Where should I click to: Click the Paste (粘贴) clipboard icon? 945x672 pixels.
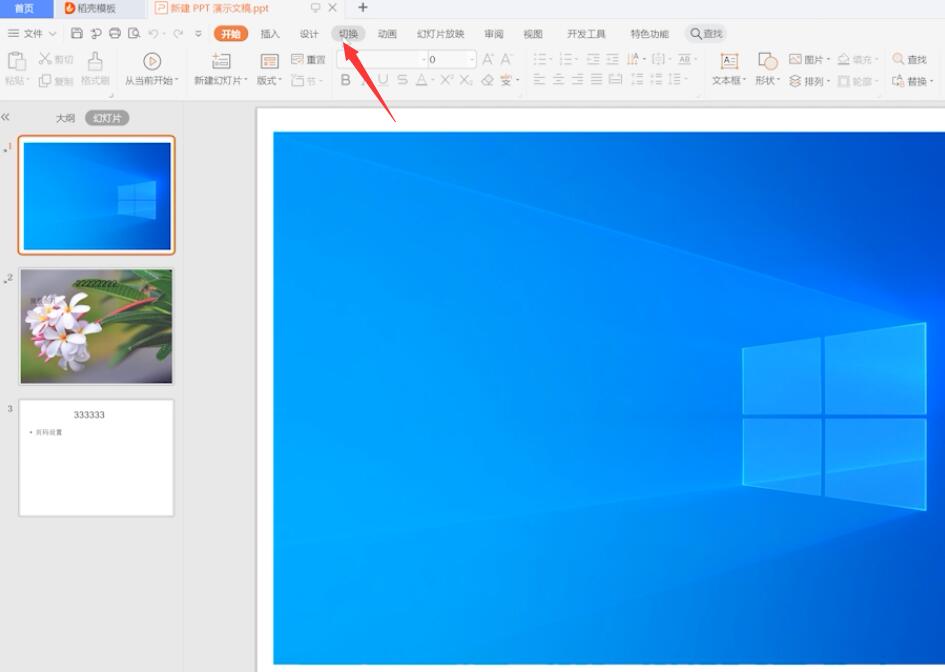pyautogui.click(x=16, y=61)
